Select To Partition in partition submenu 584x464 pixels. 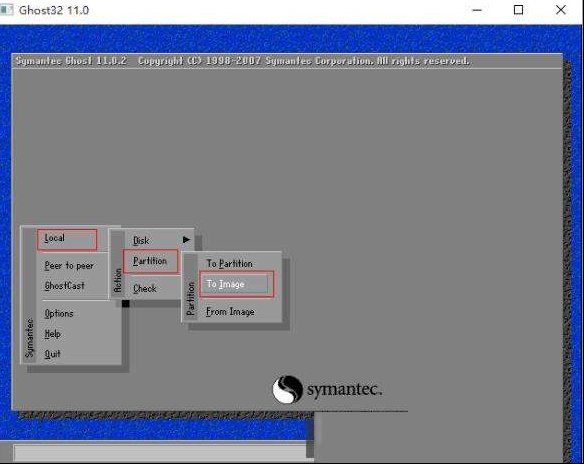(229, 264)
